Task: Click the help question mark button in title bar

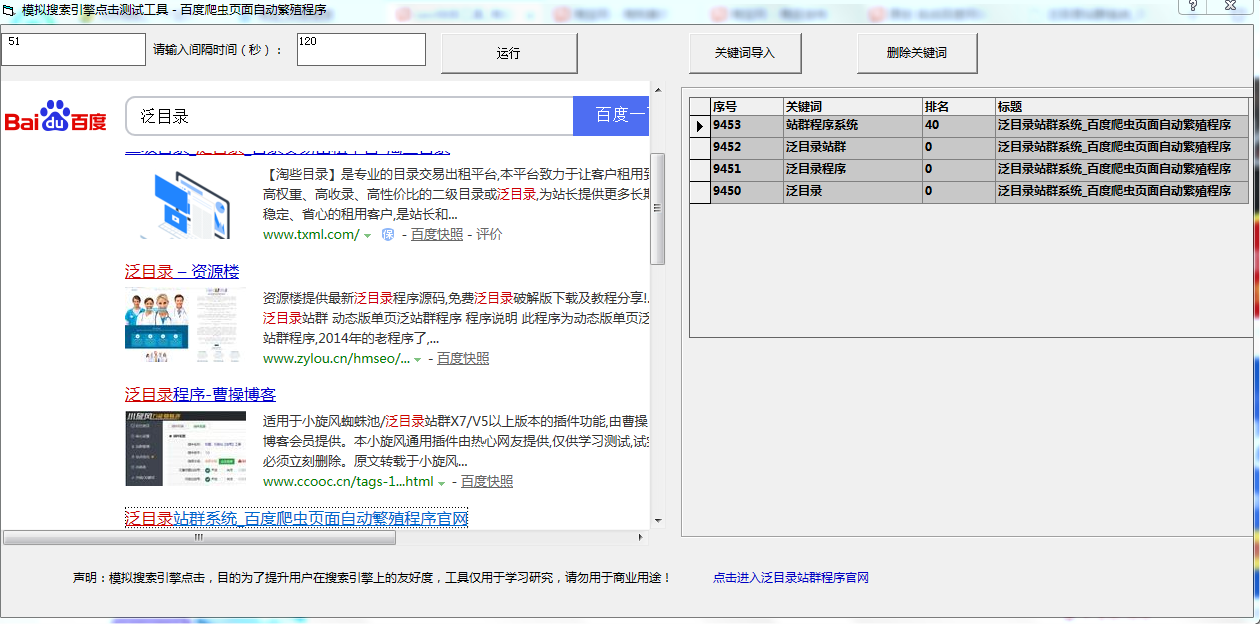Action: [x=1192, y=6]
